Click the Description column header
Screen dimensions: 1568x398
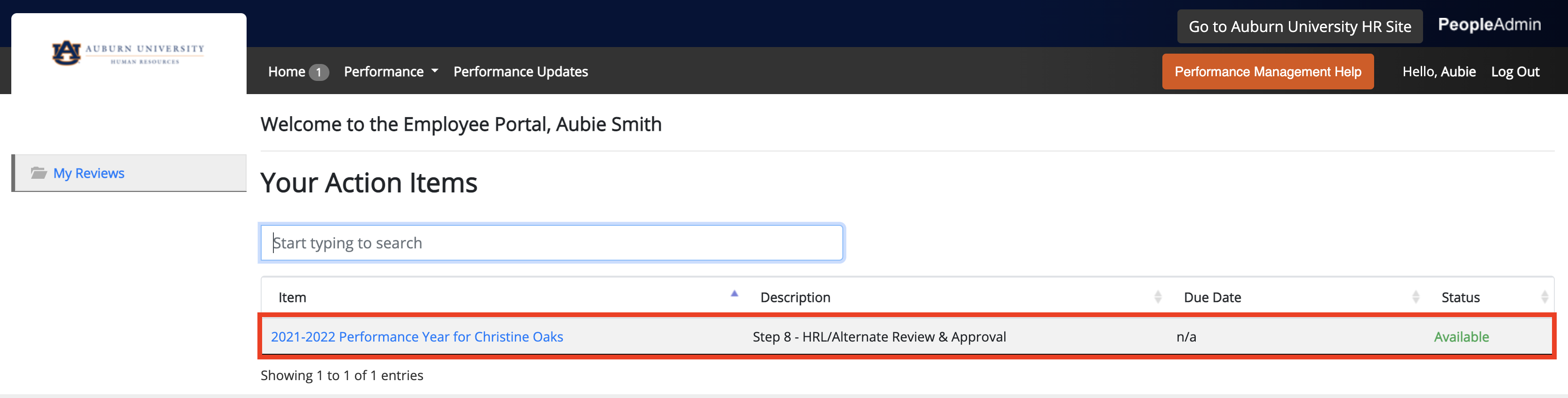[x=795, y=298]
